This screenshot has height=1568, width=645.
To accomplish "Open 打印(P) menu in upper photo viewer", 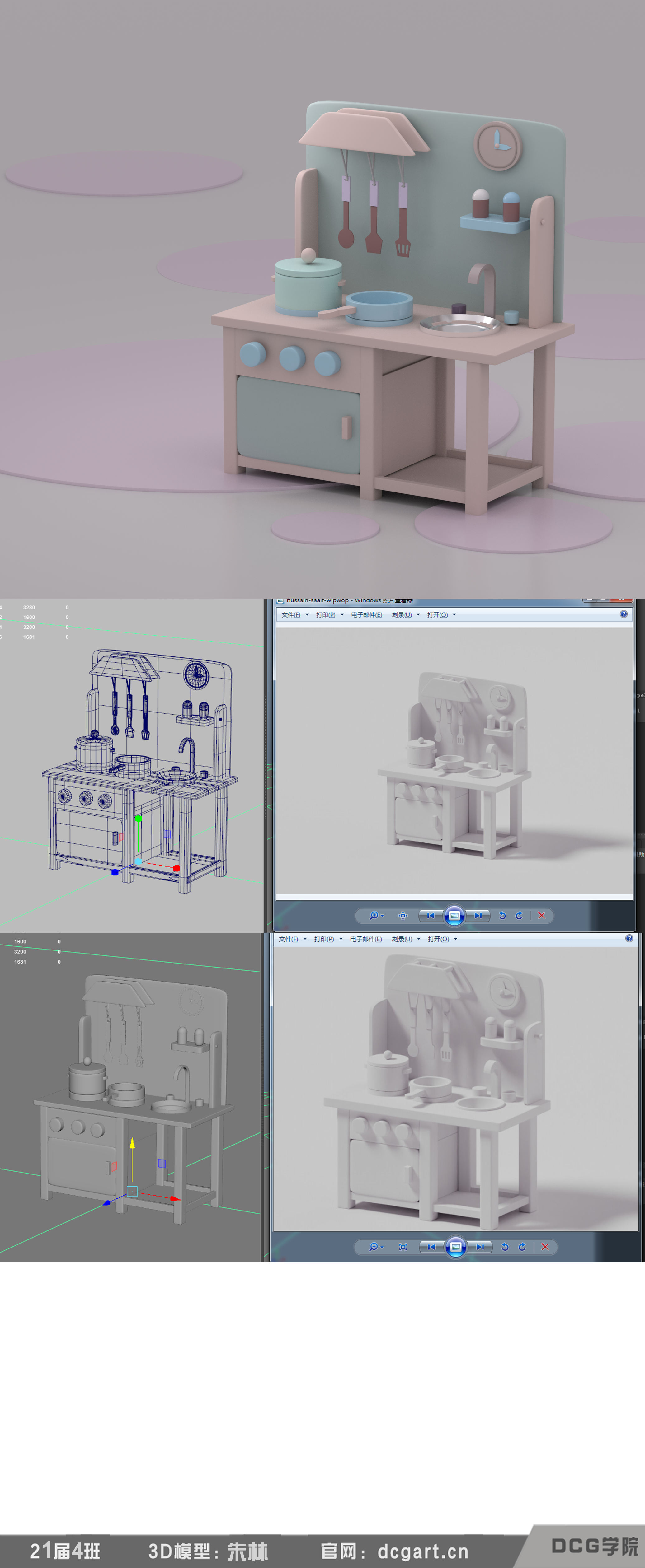I will (x=330, y=615).
